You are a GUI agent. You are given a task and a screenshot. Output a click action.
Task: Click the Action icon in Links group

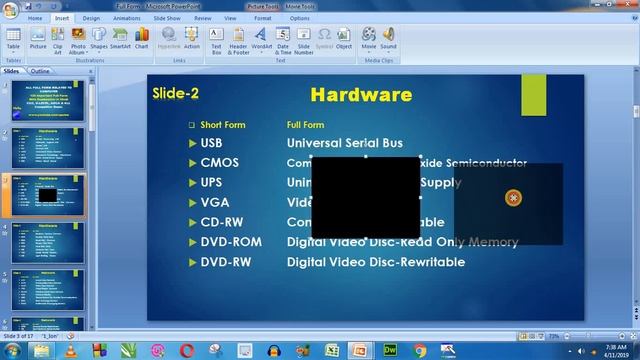[x=191, y=35]
